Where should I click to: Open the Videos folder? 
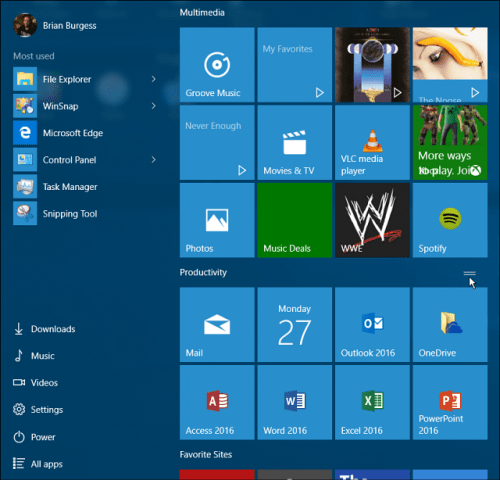35,383
